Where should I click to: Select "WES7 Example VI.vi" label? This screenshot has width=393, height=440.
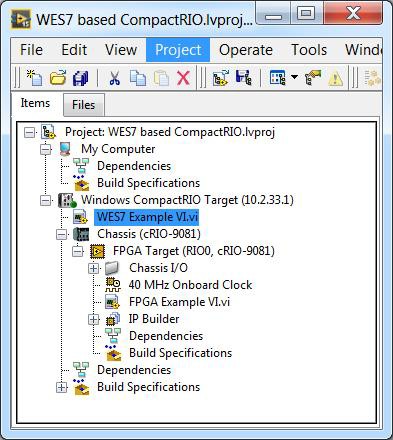pyautogui.click(x=147, y=217)
